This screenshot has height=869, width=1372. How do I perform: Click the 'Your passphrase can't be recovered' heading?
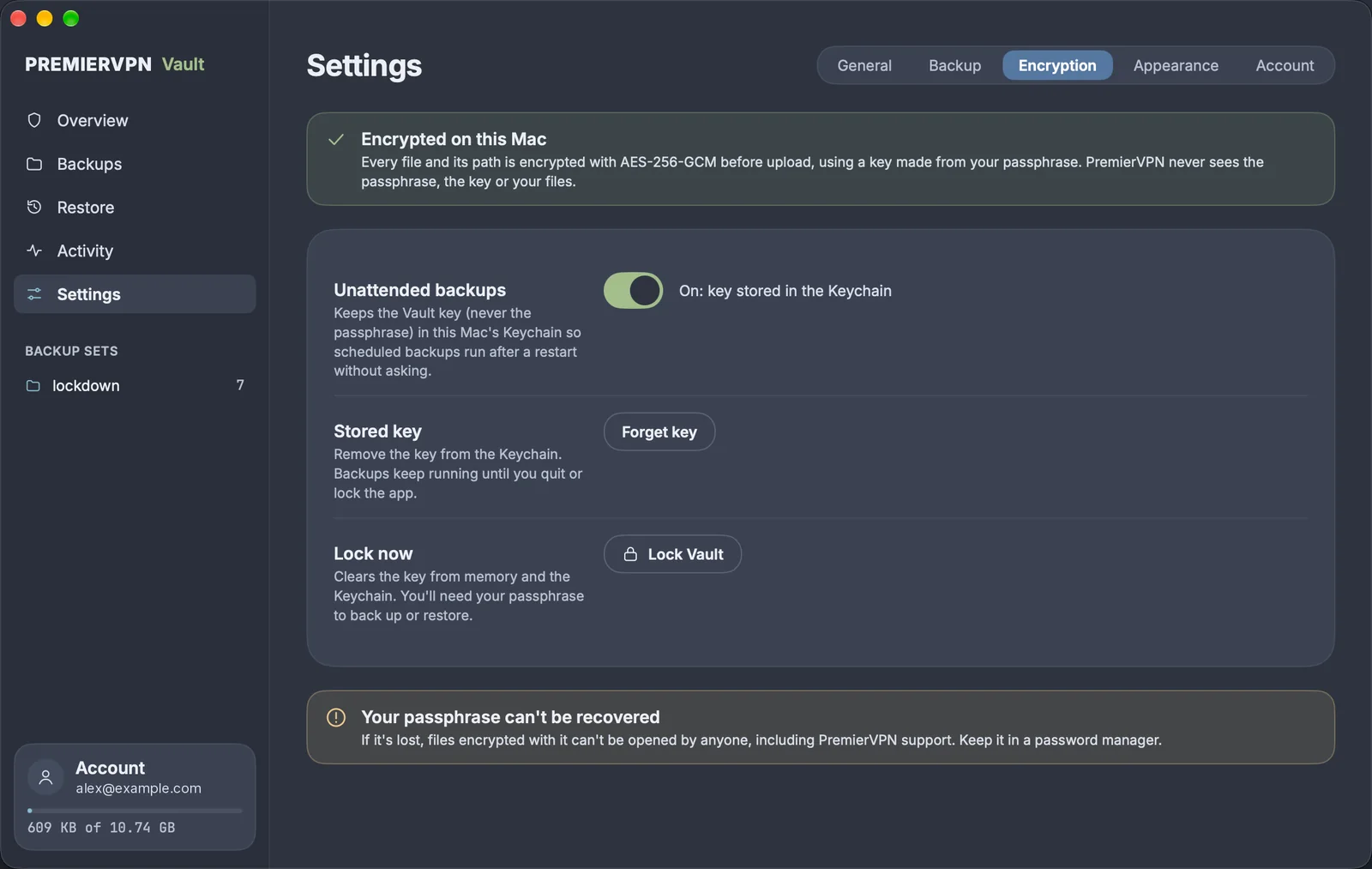pos(510,717)
